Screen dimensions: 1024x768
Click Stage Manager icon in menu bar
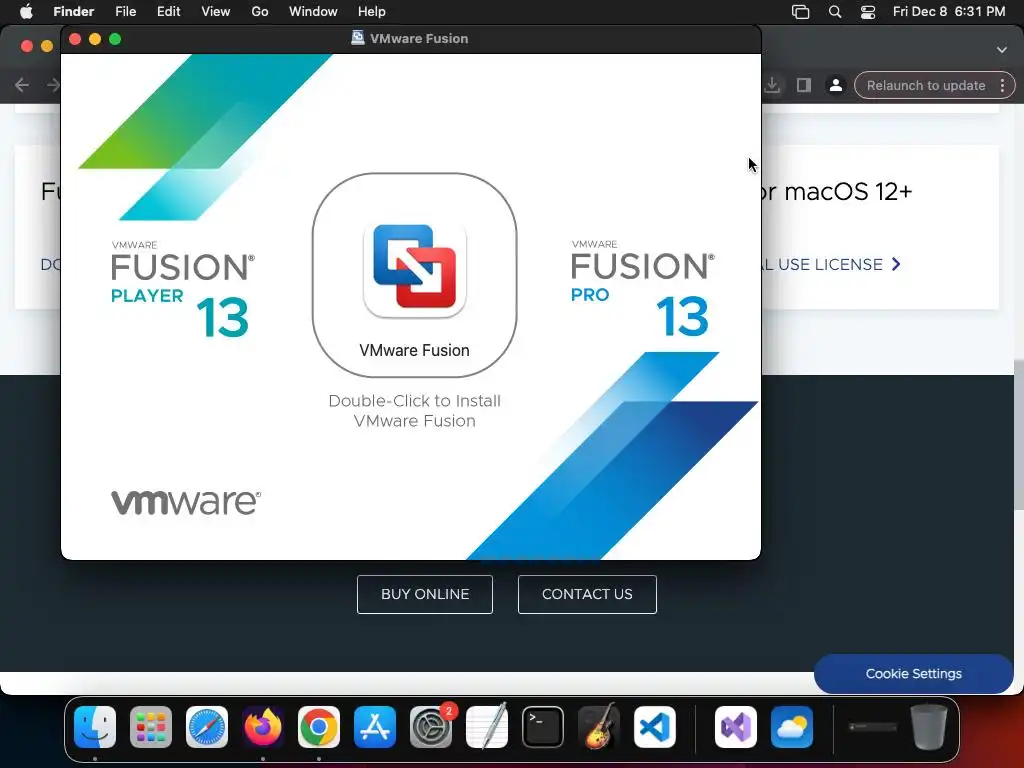point(800,12)
